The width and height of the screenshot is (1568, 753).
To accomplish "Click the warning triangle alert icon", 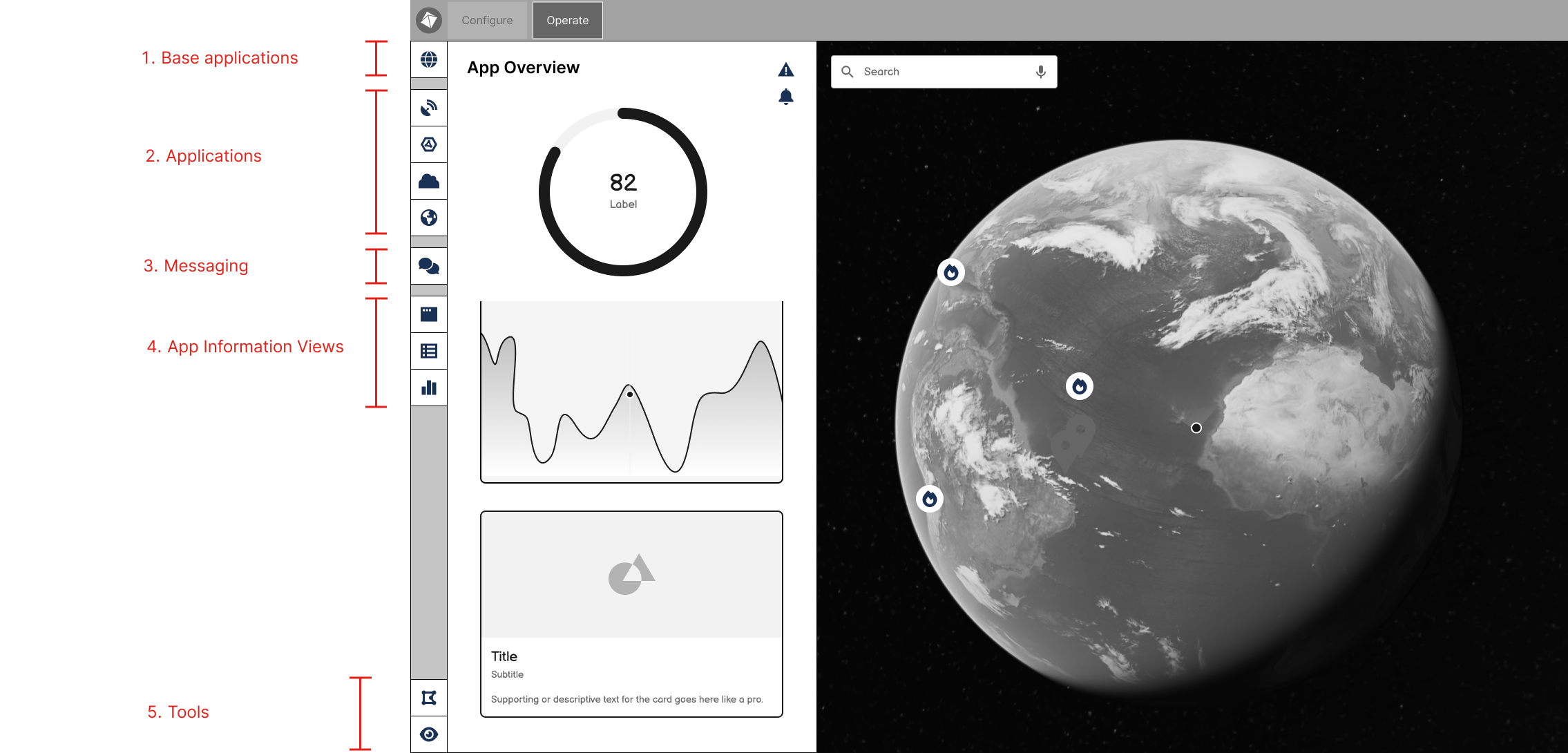I will (x=785, y=70).
